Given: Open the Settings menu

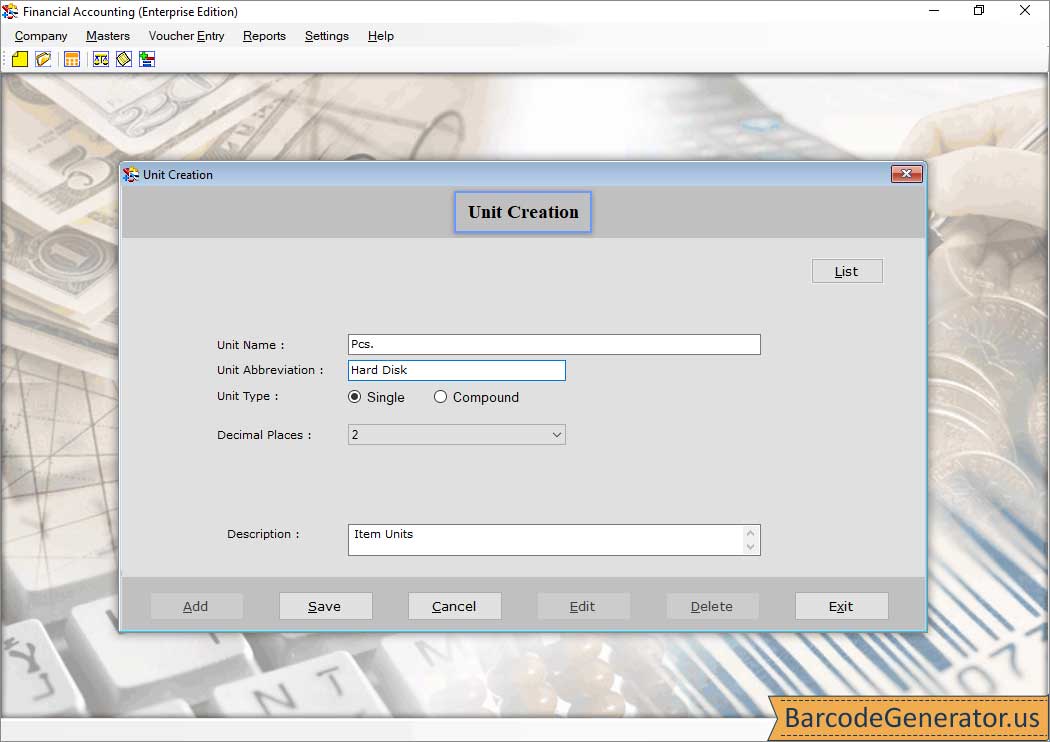Looking at the screenshot, I should 327,36.
